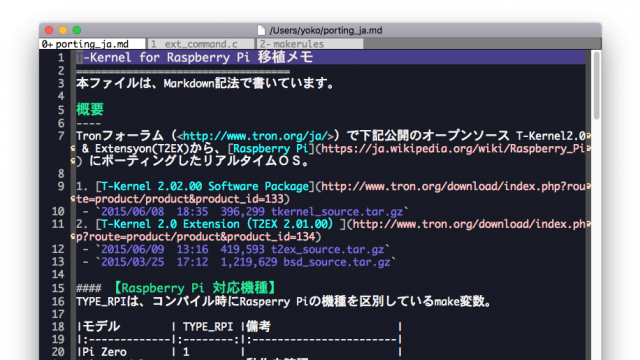The image size is (640, 360).
Task: Switch to the porting_ja.md tab
Action: point(92,44)
